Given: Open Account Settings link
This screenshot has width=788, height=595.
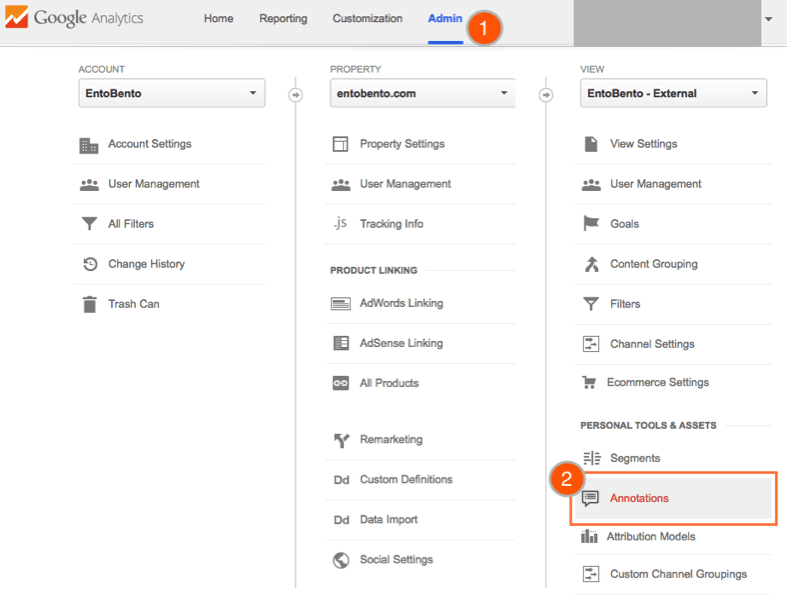Looking at the screenshot, I should coord(150,144).
